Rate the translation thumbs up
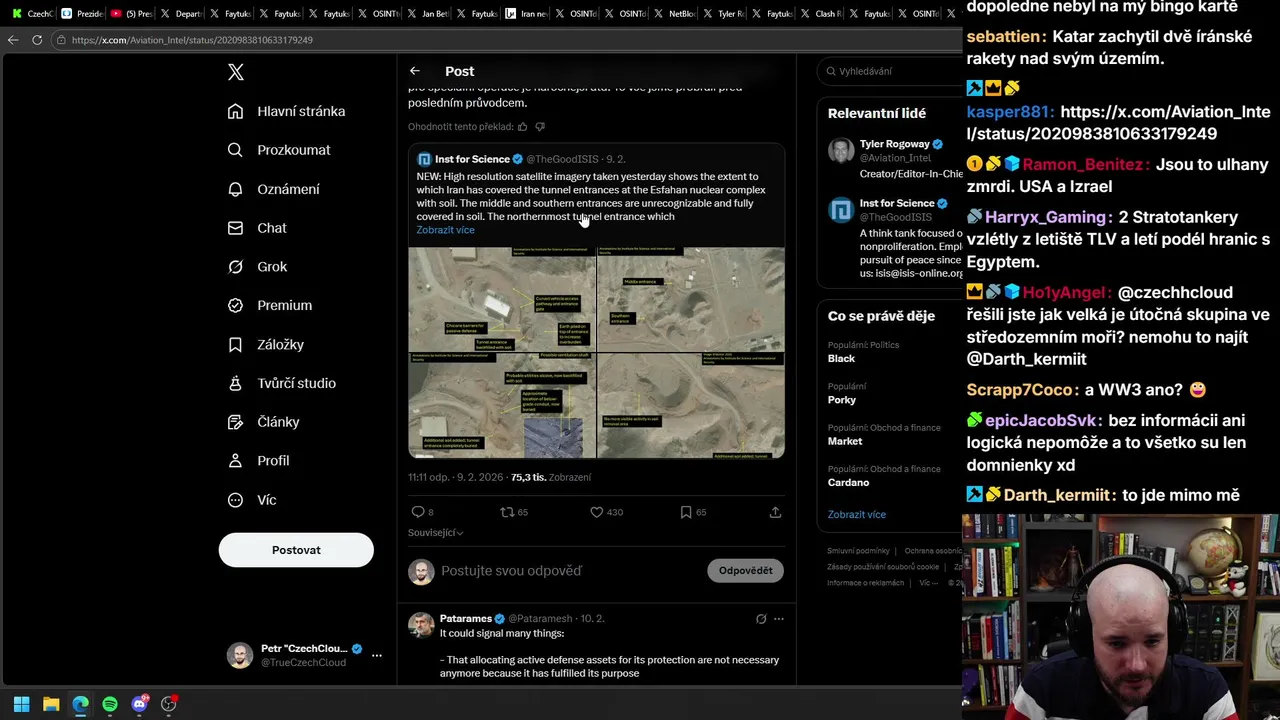 click(x=522, y=127)
